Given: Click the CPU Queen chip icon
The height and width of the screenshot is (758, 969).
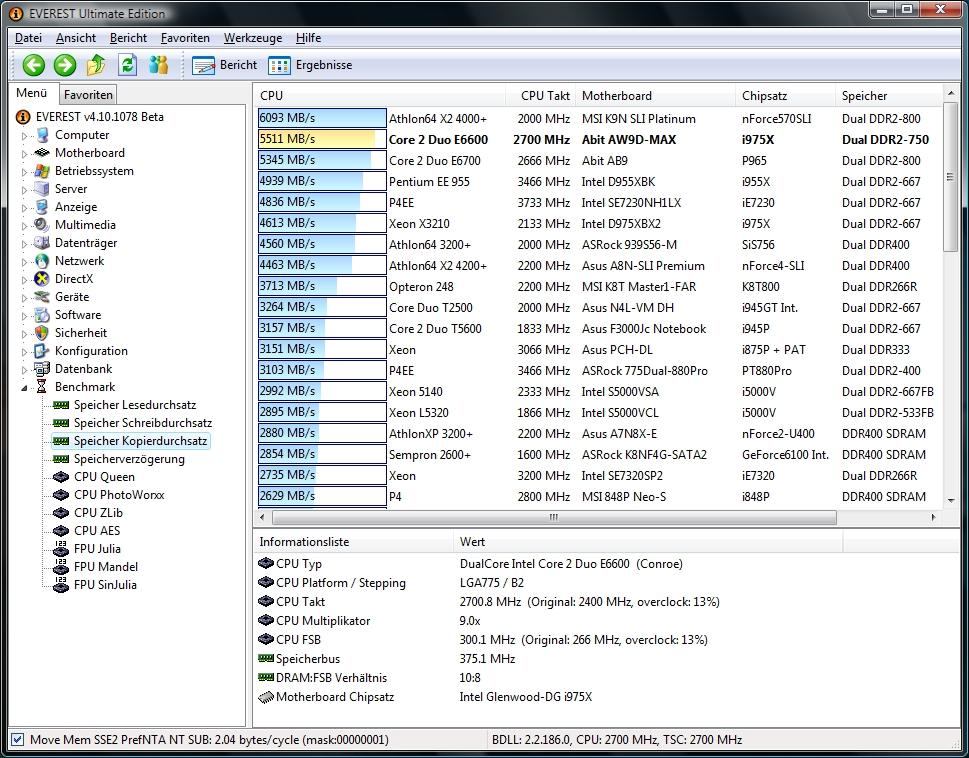Looking at the screenshot, I should click(61, 477).
